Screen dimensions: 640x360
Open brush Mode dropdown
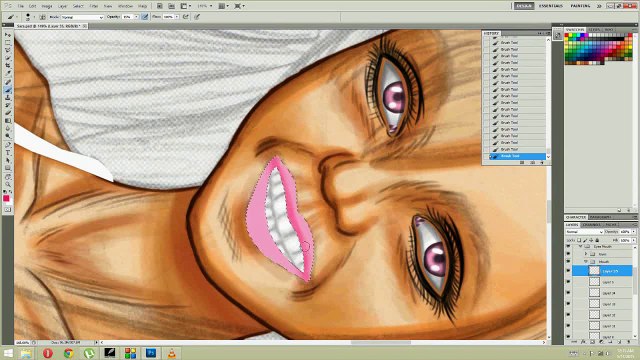[82, 17]
